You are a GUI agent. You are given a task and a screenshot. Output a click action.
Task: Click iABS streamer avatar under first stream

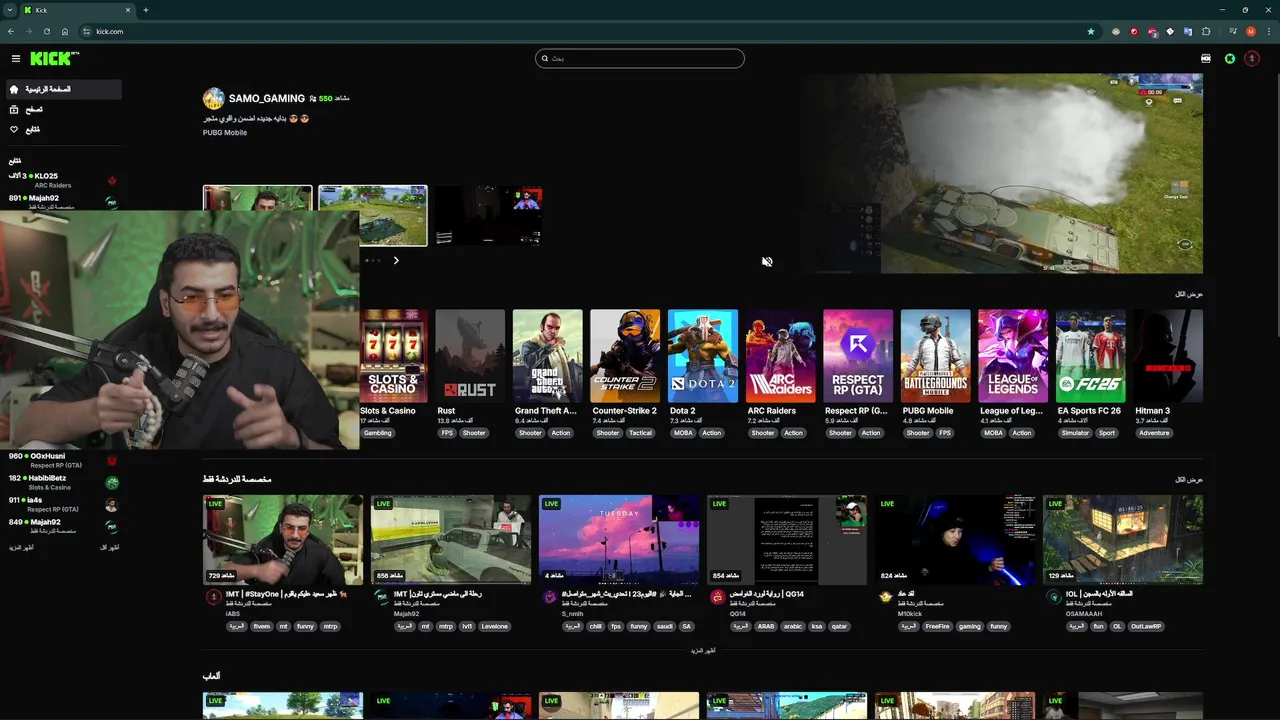pos(213,597)
